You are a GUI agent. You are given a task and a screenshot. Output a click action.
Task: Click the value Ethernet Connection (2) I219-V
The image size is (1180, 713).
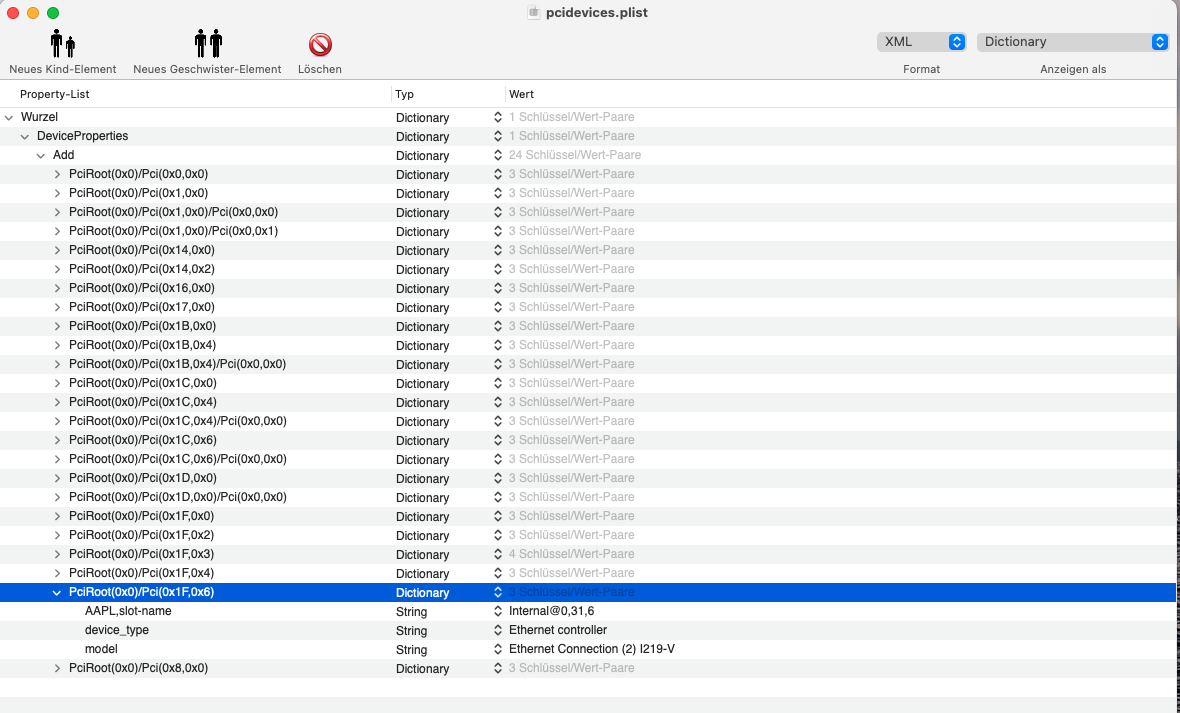592,649
